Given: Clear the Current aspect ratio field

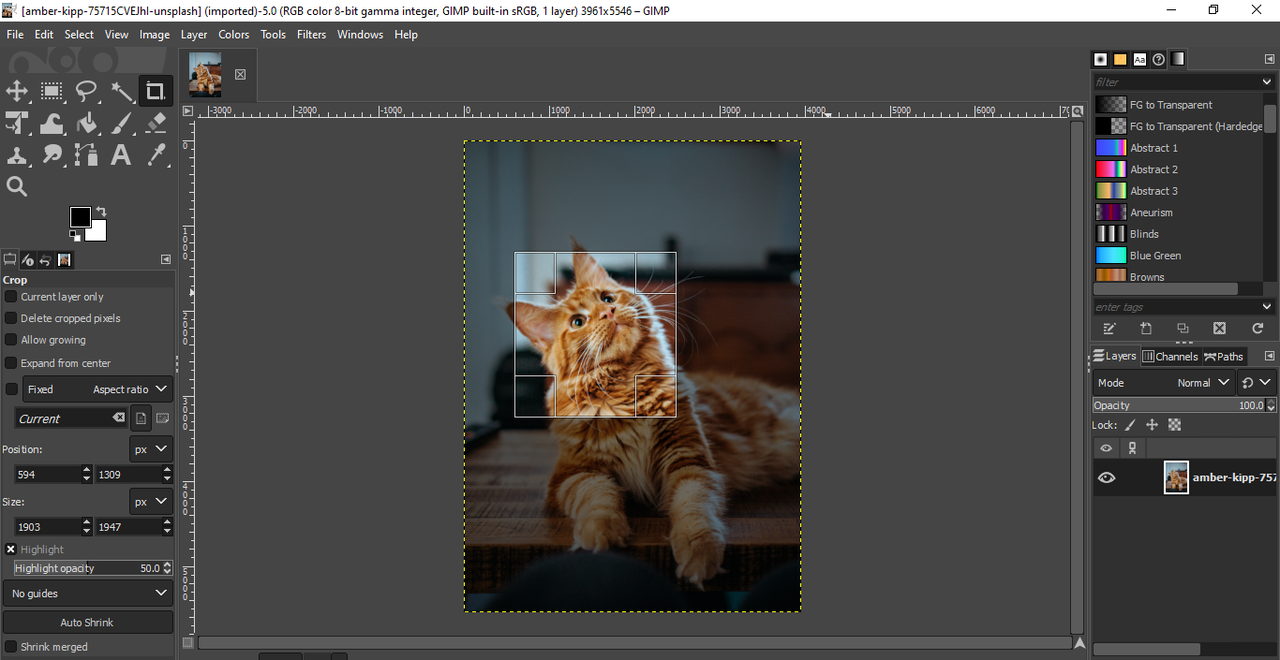Looking at the screenshot, I should [x=118, y=418].
